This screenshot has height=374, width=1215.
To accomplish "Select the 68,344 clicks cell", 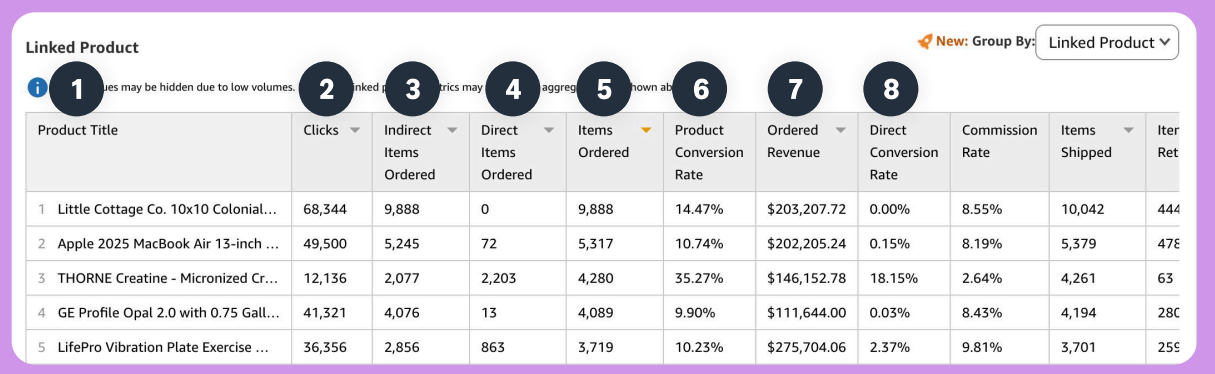I will pyautogui.click(x=331, y=209).
